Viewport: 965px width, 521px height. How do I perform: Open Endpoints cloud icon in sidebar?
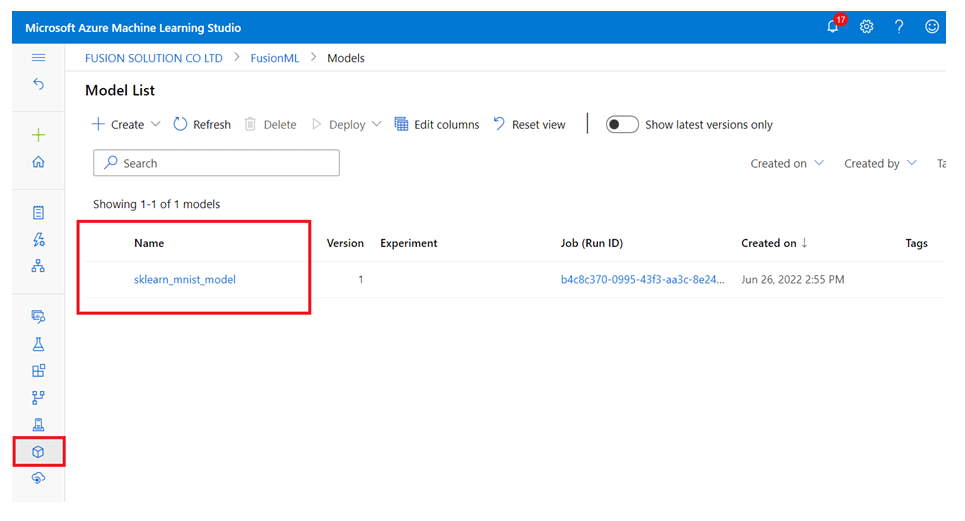point(38,478)
